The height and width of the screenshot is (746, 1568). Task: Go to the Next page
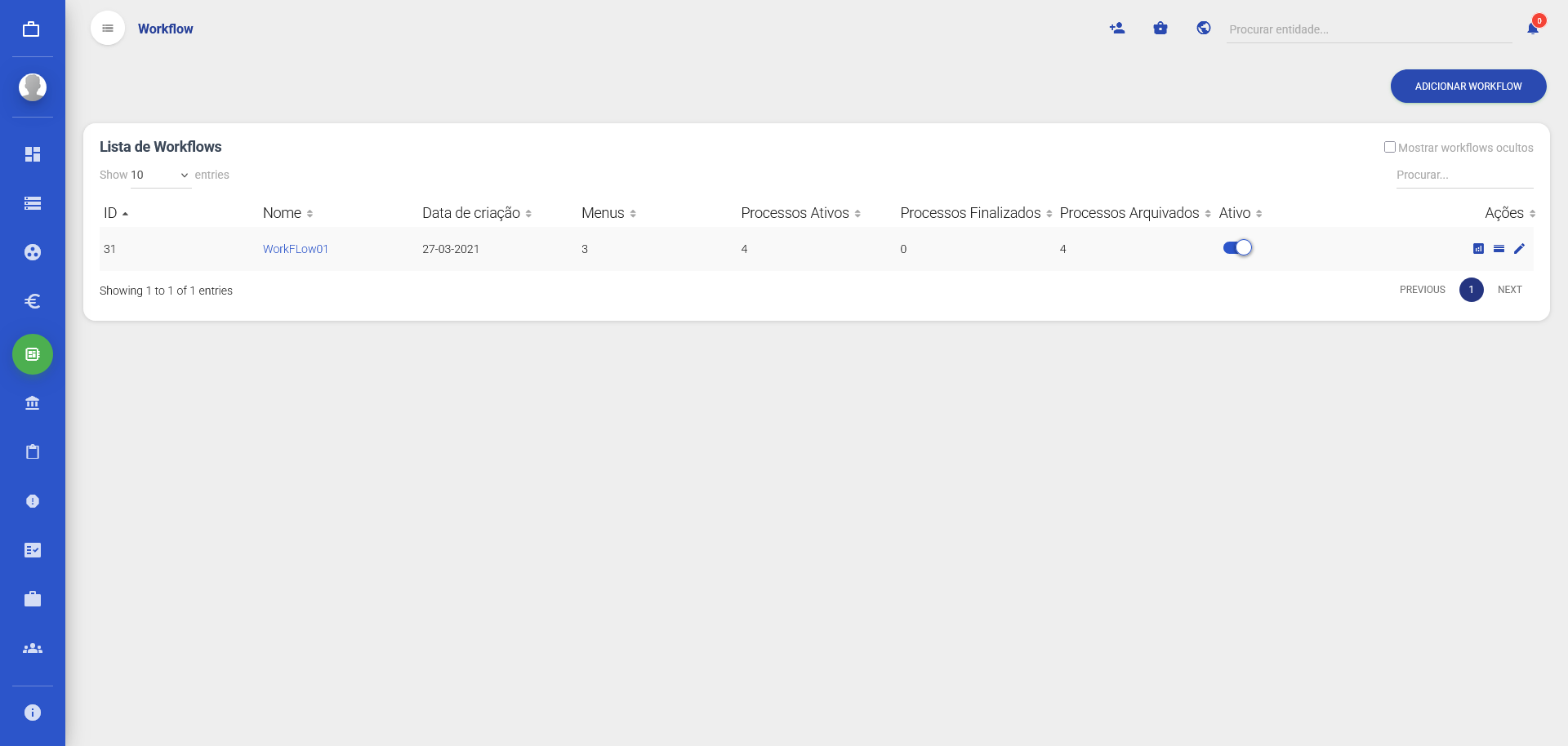point(1509,290)
